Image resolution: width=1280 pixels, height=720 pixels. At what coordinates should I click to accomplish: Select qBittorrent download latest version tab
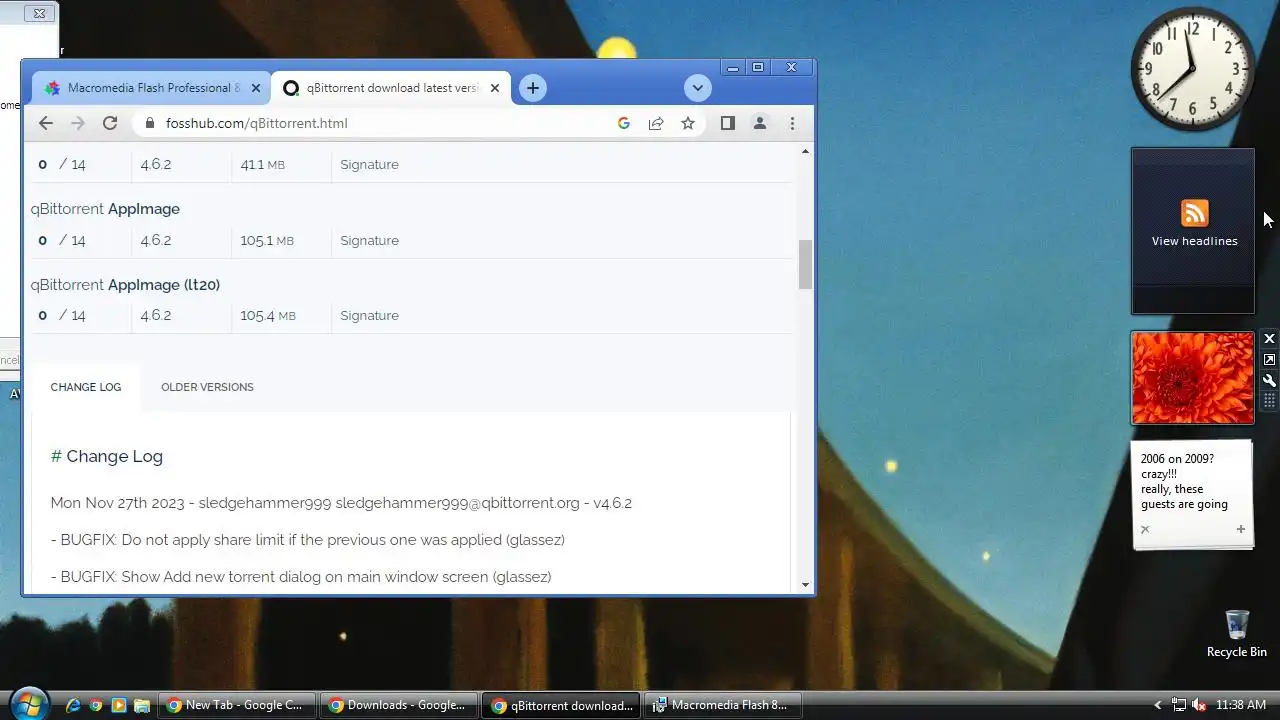392,88
